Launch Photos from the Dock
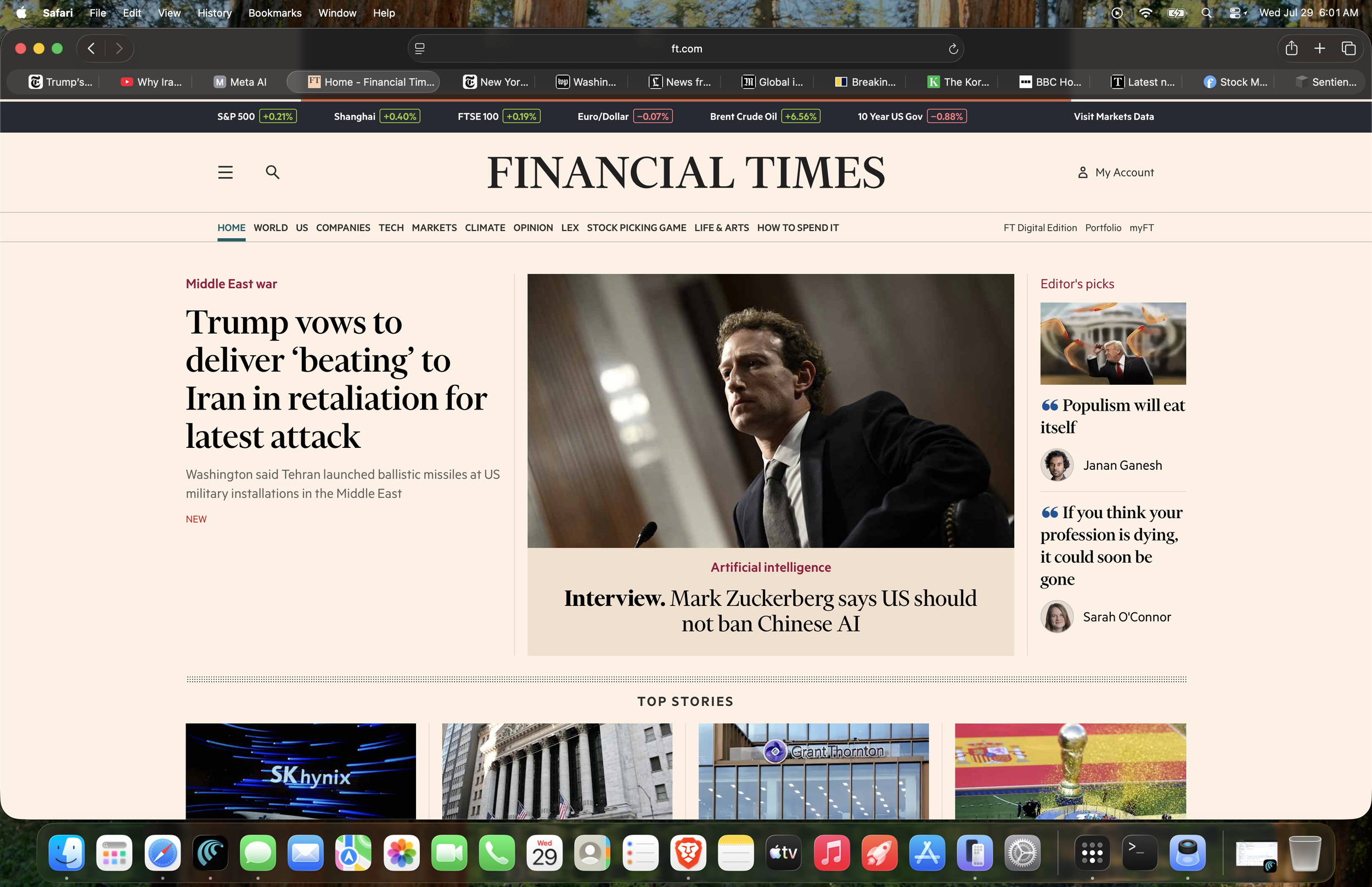The height and width of the screenshot is (887, 1372). click(x=401, y=852)
